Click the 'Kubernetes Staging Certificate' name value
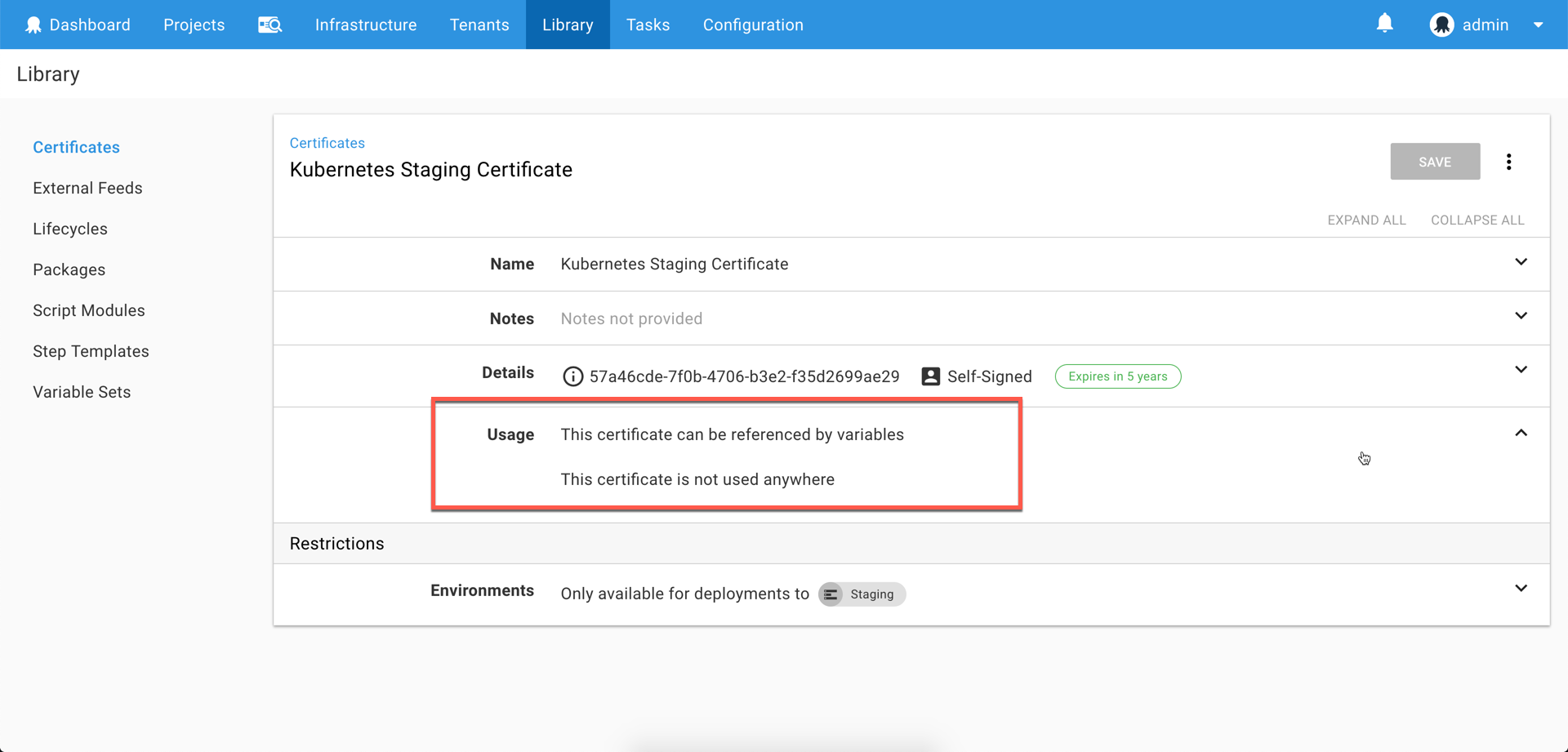Image resolution: width=1568 pixels, height=752 pixels. (x=674, y=264)
